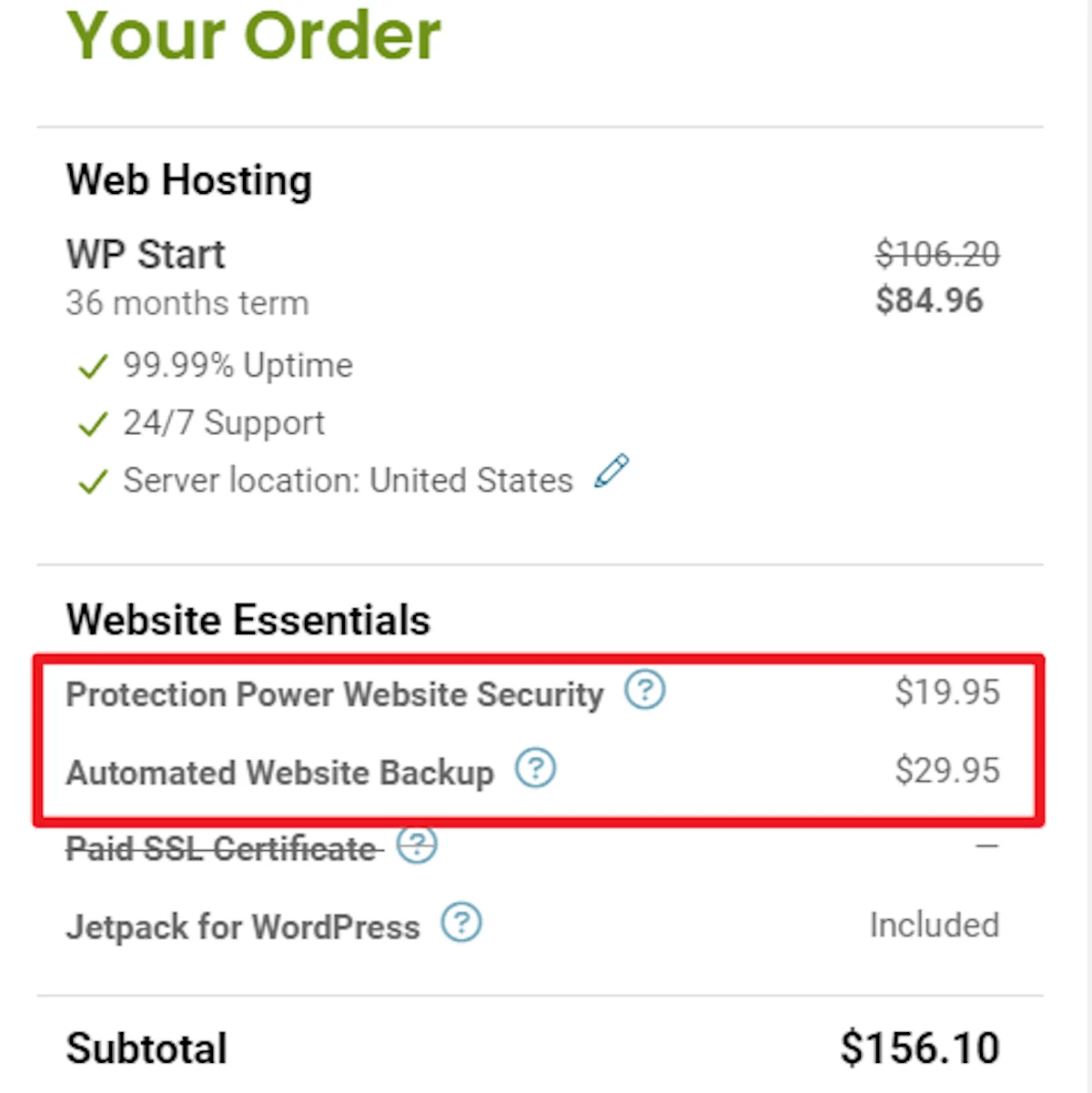Open the help icon beside Protection Power Website Security
This screenshot has height=1093, width=1092.
pos(645,692)
